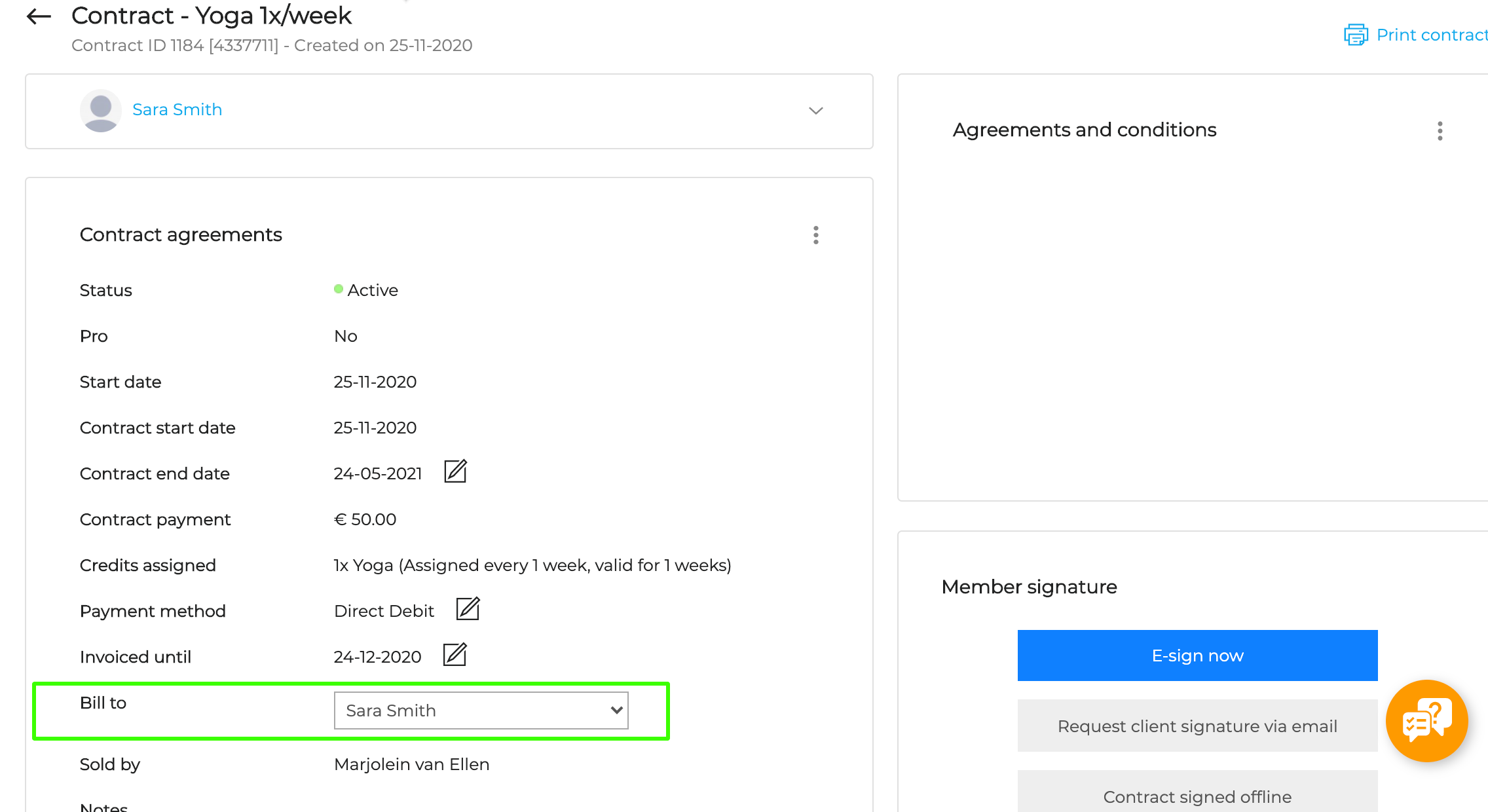Click the three-dot menu on Contract agreements
This screenshot has width=1488, height=812.
click(x=817, y=235)
